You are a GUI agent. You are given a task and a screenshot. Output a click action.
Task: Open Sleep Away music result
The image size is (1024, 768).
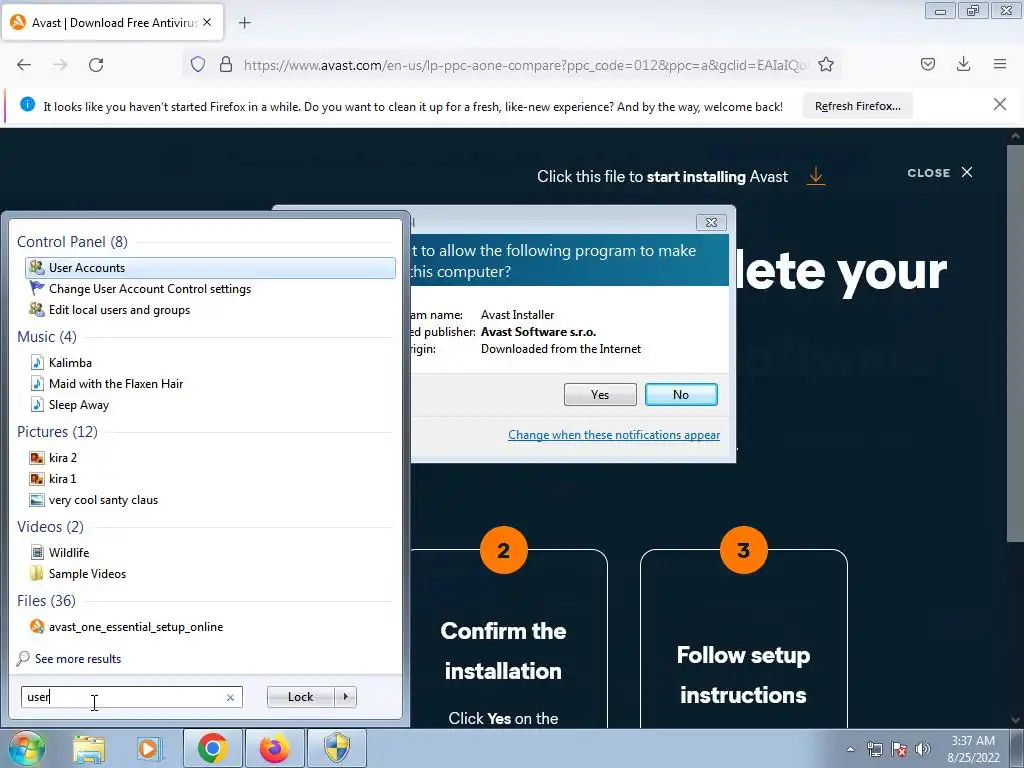tap(78, 404)
